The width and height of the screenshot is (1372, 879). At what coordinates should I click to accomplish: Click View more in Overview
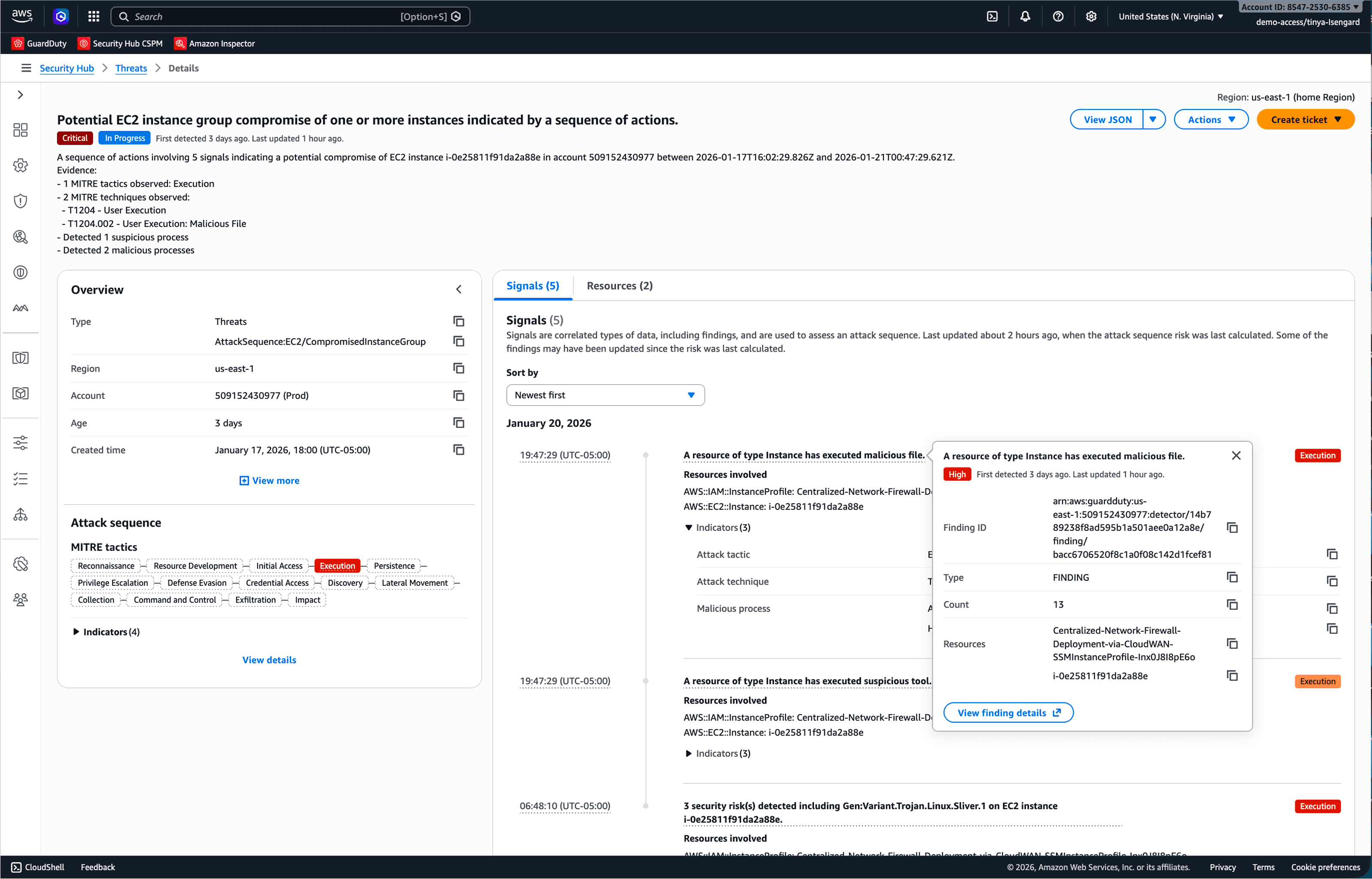pyautogui.click(x=269, y=480)
